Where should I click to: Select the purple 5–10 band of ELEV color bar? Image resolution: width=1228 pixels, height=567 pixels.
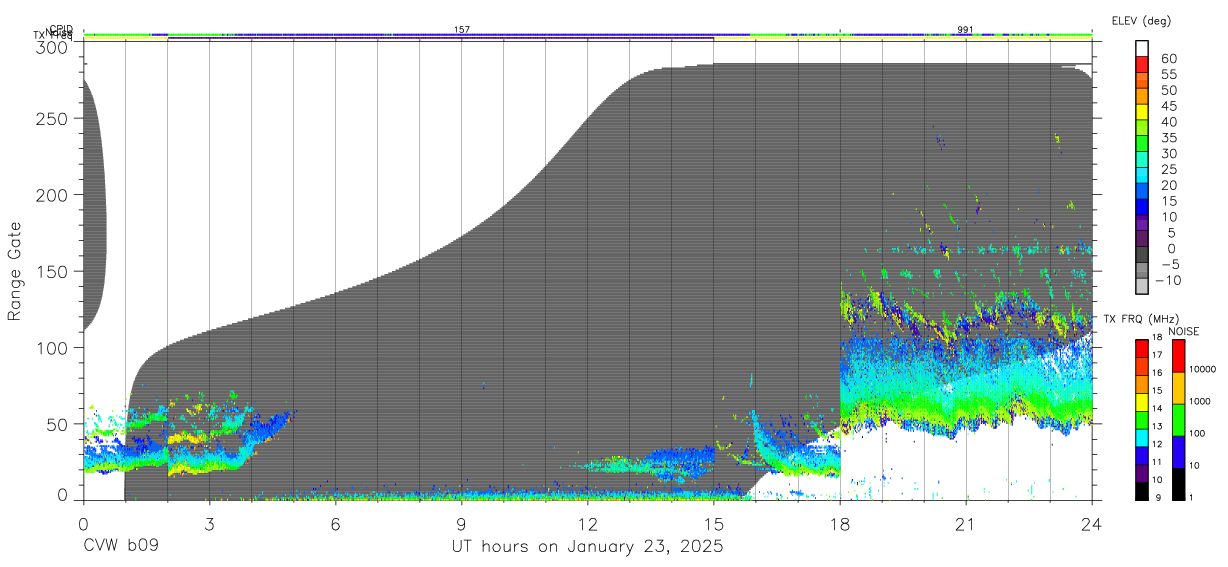pos(1142,224)
